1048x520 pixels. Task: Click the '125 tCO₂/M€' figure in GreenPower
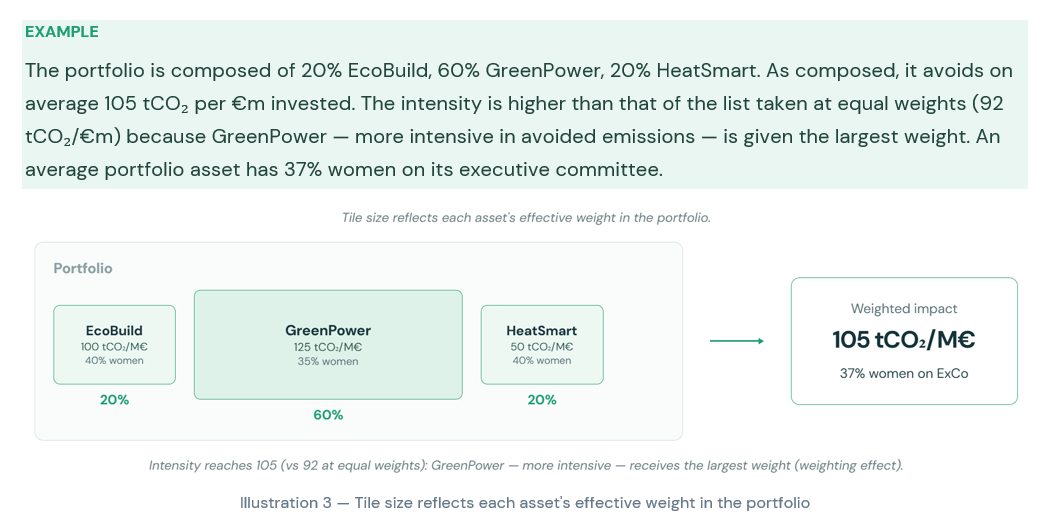[x=328, y=347]
